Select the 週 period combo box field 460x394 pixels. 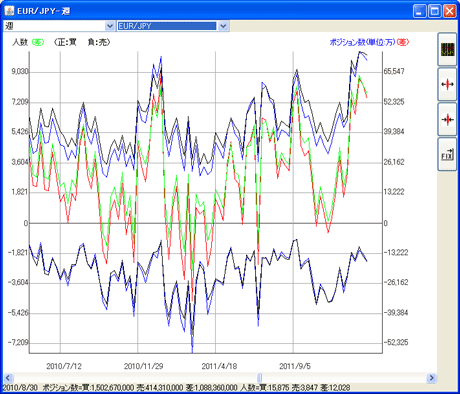pos(59,26)
